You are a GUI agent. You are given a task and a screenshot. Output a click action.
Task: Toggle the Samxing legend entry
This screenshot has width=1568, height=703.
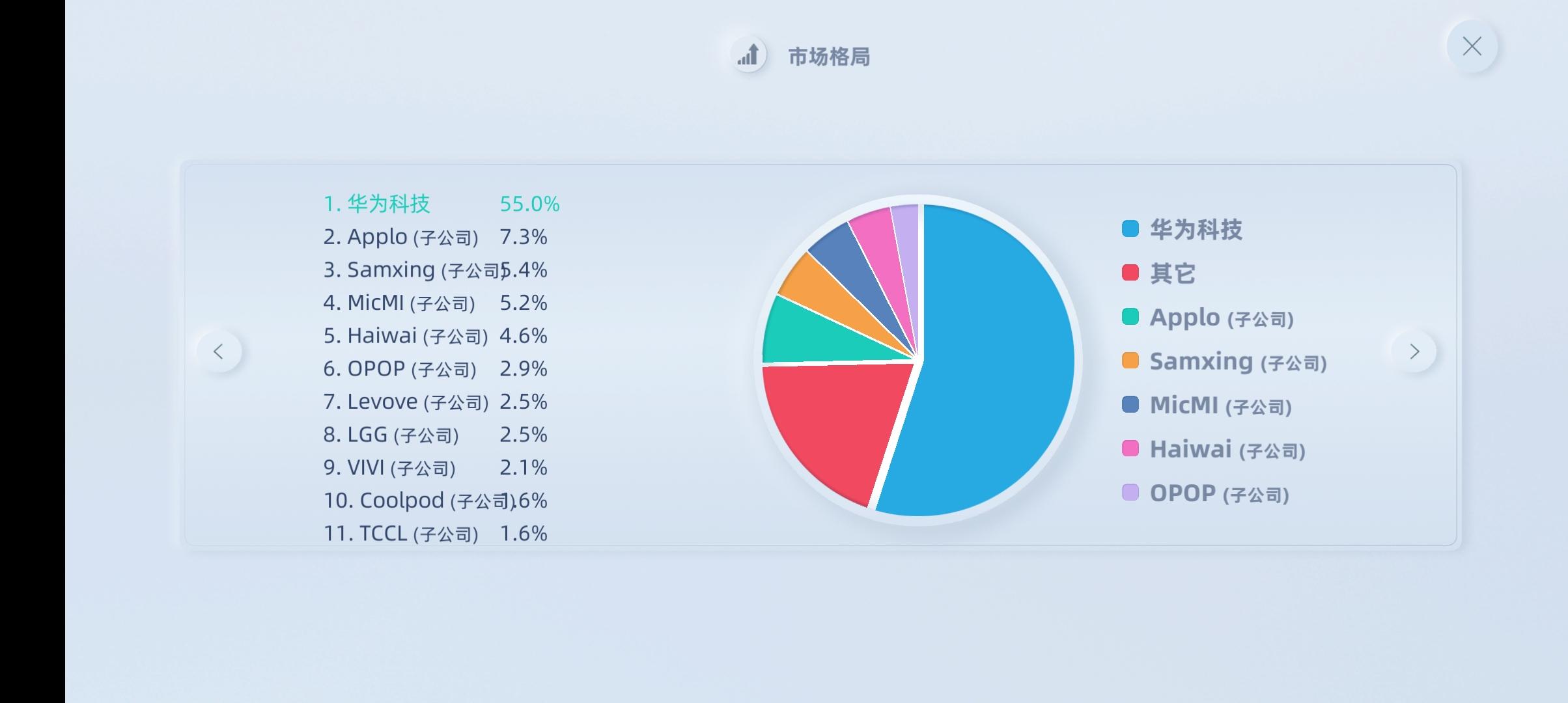tap(1224, 361)
